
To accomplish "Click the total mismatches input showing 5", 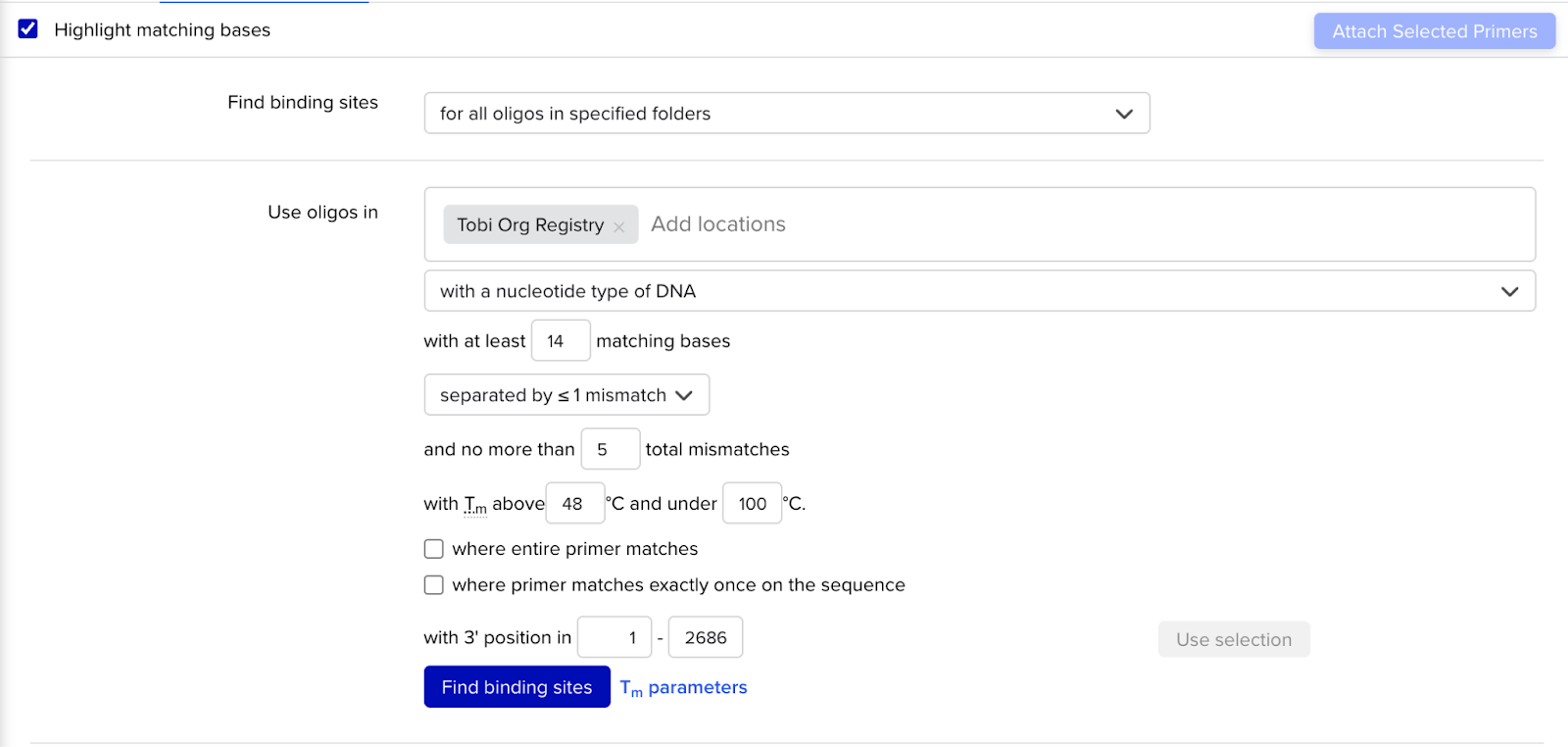I will tap(611, 448).
